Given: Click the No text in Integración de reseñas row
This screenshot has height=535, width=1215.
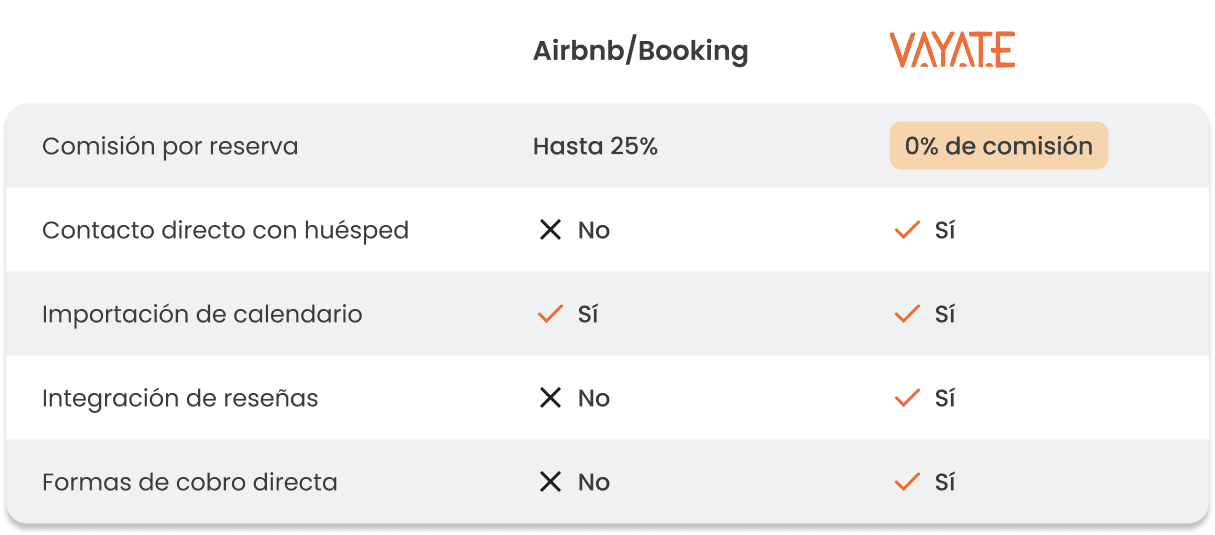Looking at the screenshot, I should click(x=594, y=398).
